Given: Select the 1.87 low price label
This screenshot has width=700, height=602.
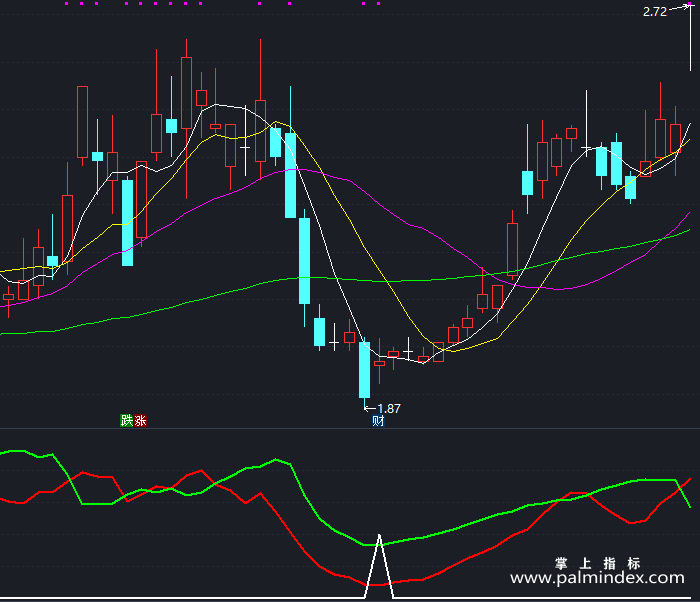Looking at the screenshot, I should 389,409.
